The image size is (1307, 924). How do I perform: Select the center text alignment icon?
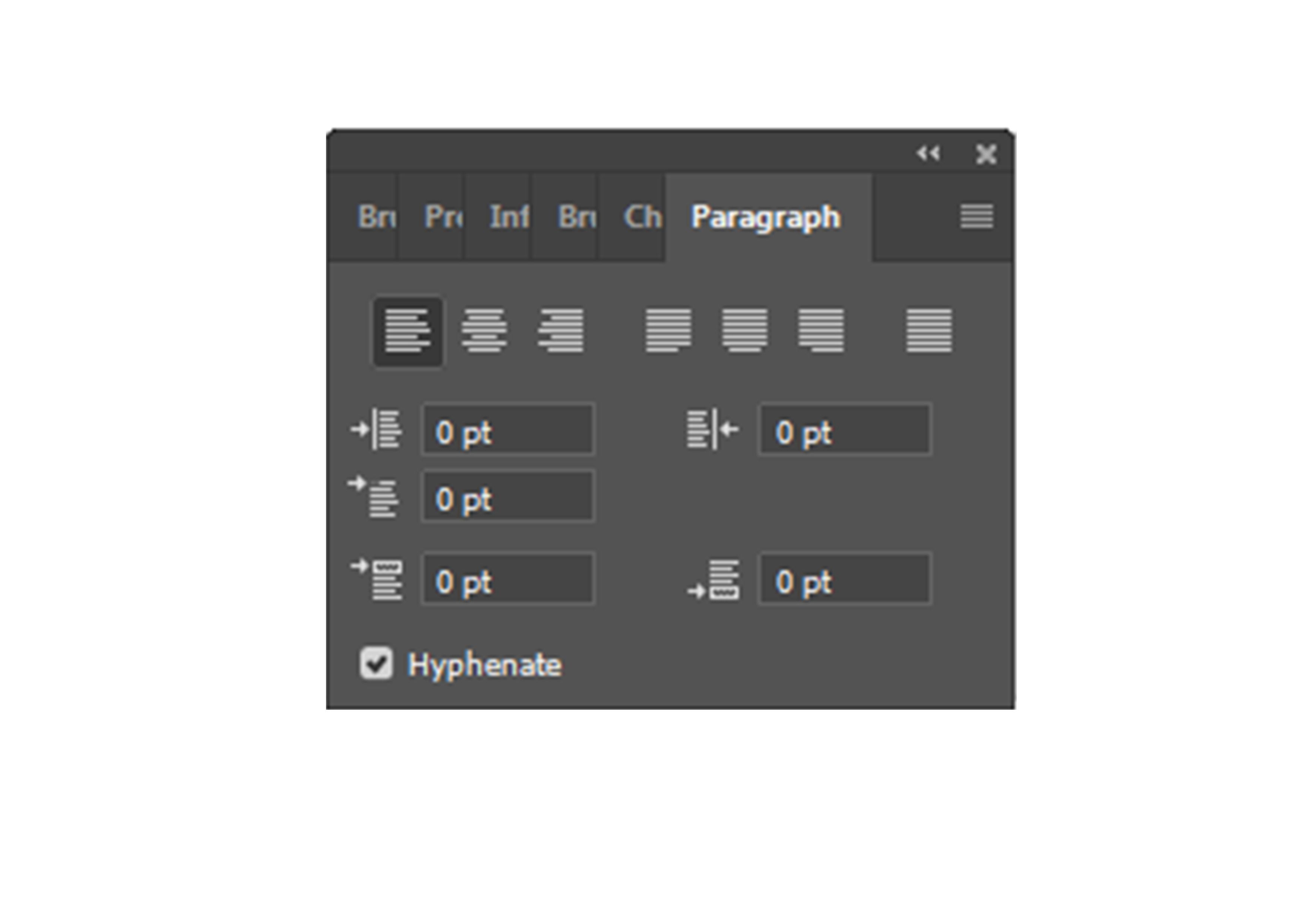484,331
